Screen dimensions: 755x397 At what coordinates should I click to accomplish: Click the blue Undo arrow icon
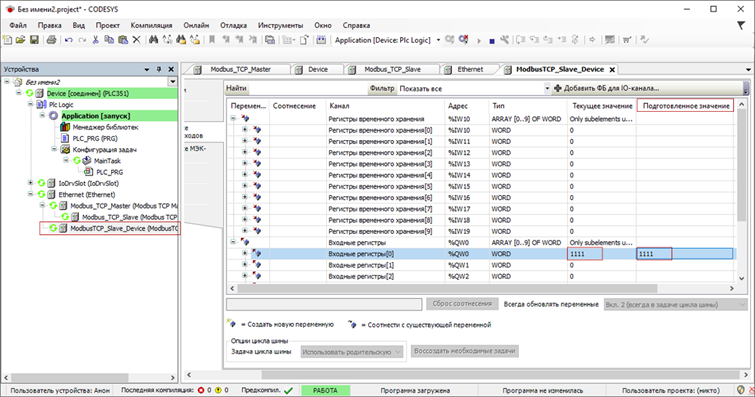tap(68, 40)
